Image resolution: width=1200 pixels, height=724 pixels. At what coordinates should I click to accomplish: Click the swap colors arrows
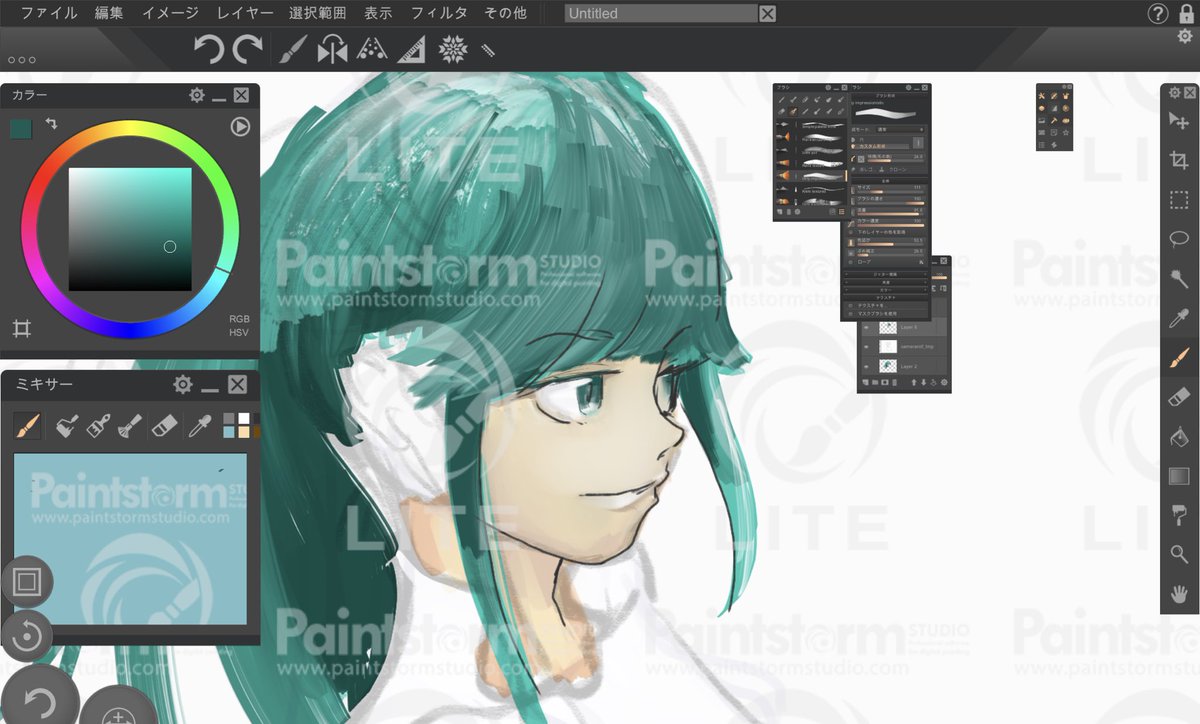(51, 123)
